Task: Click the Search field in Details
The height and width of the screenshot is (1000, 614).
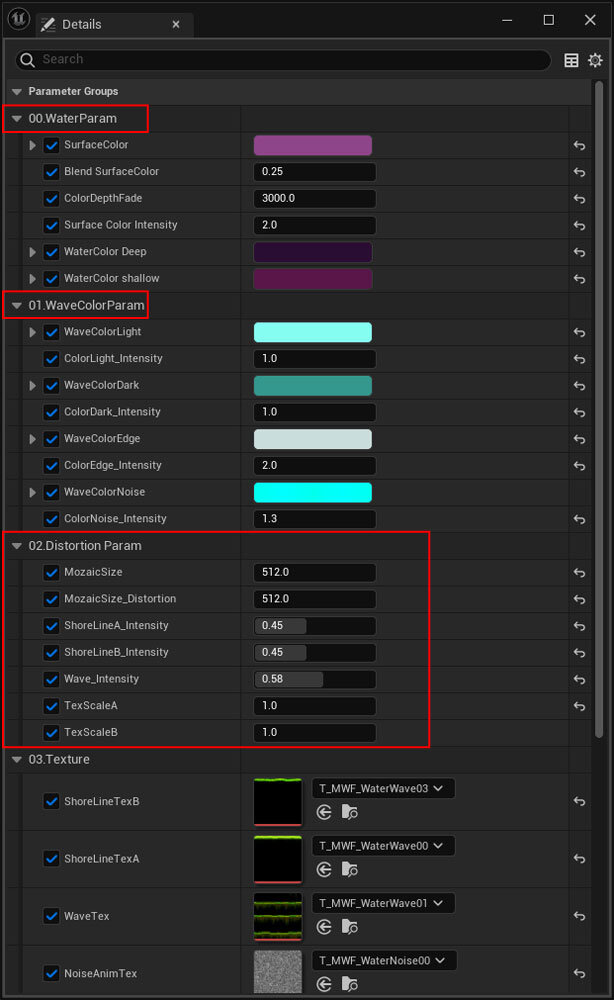Action: tap(290, 60)
